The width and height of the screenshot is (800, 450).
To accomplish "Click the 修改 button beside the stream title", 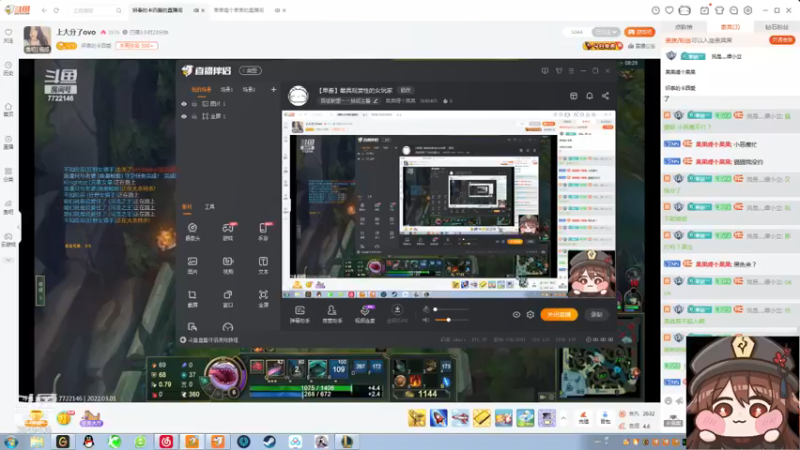I will (406, 90).
